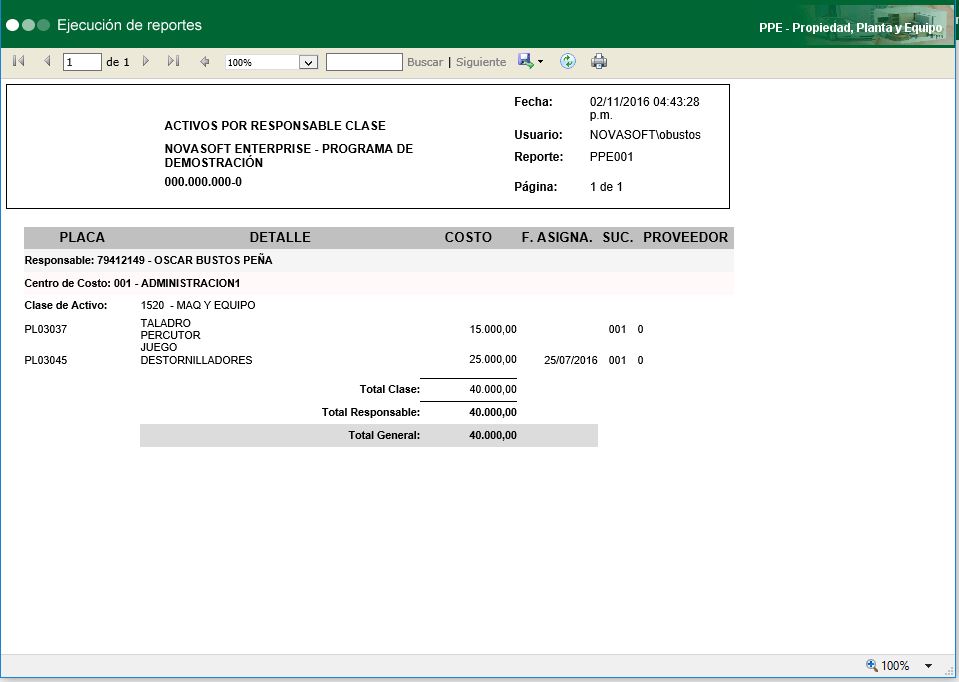The width and height of the screenshot is (959, 682).
Task: Click the report code PPE001
Action: [612, 157]
